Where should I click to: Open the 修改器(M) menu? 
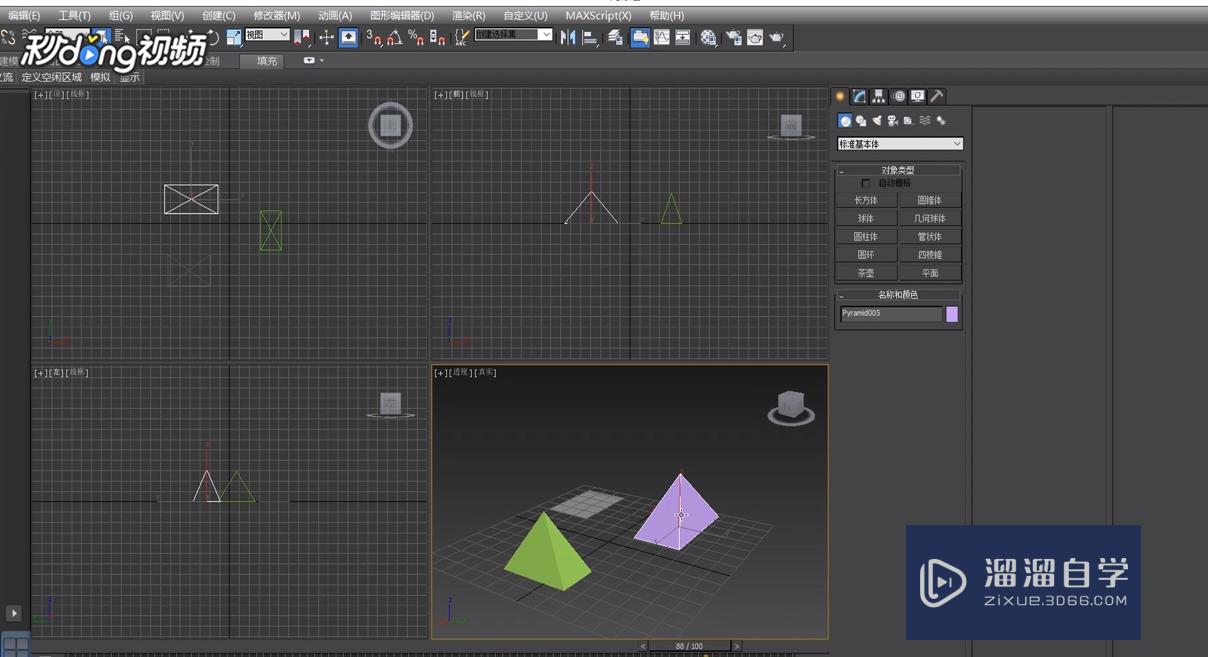coord(276,16)
